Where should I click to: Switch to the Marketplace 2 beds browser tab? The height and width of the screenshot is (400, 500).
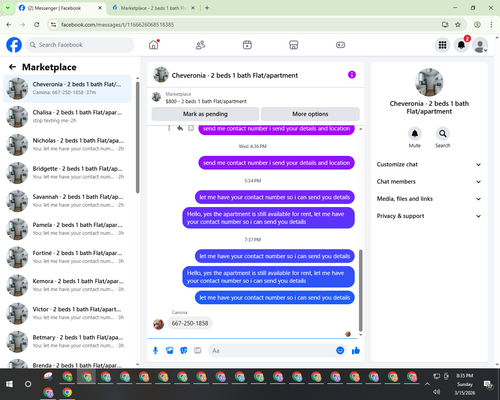pos(153,8)
